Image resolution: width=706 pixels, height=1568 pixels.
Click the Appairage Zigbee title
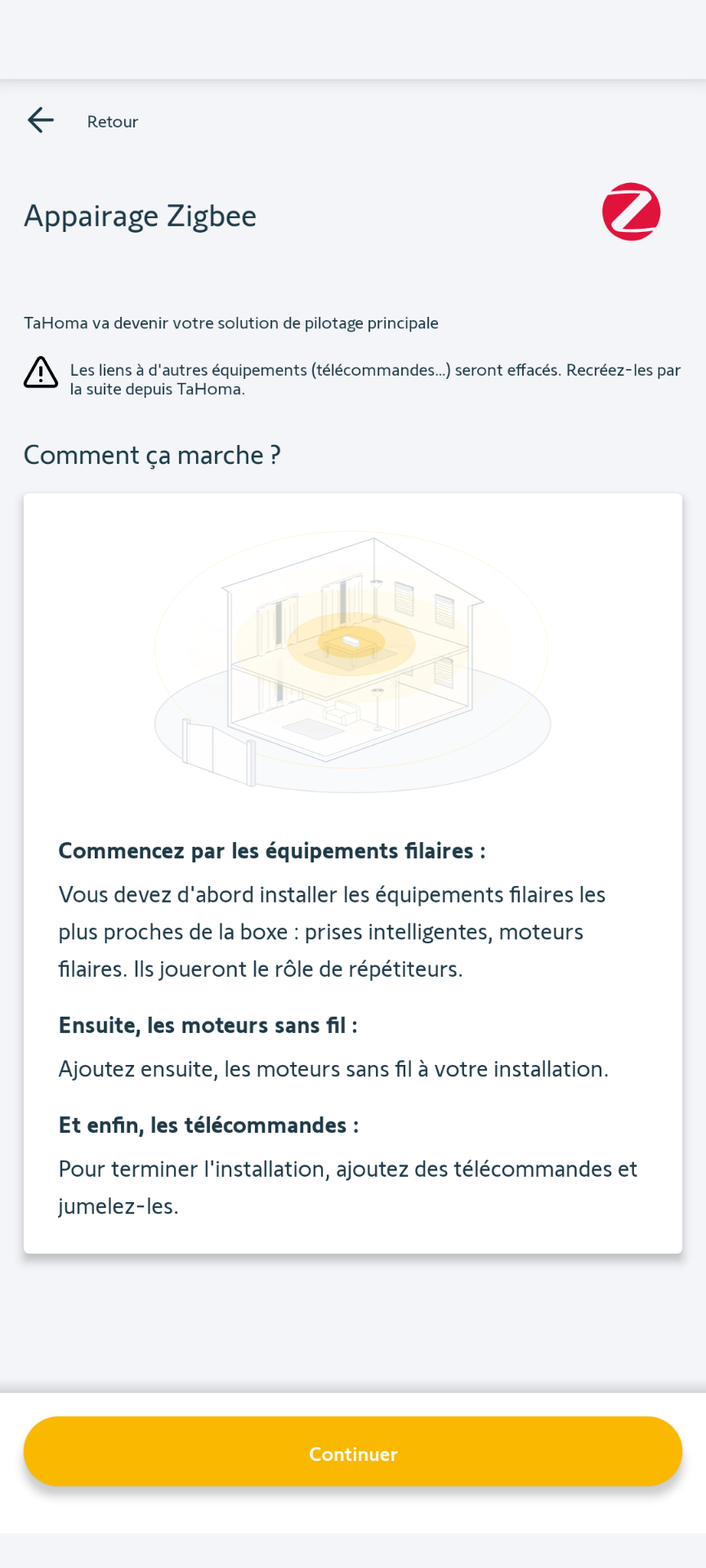[141, 216]
